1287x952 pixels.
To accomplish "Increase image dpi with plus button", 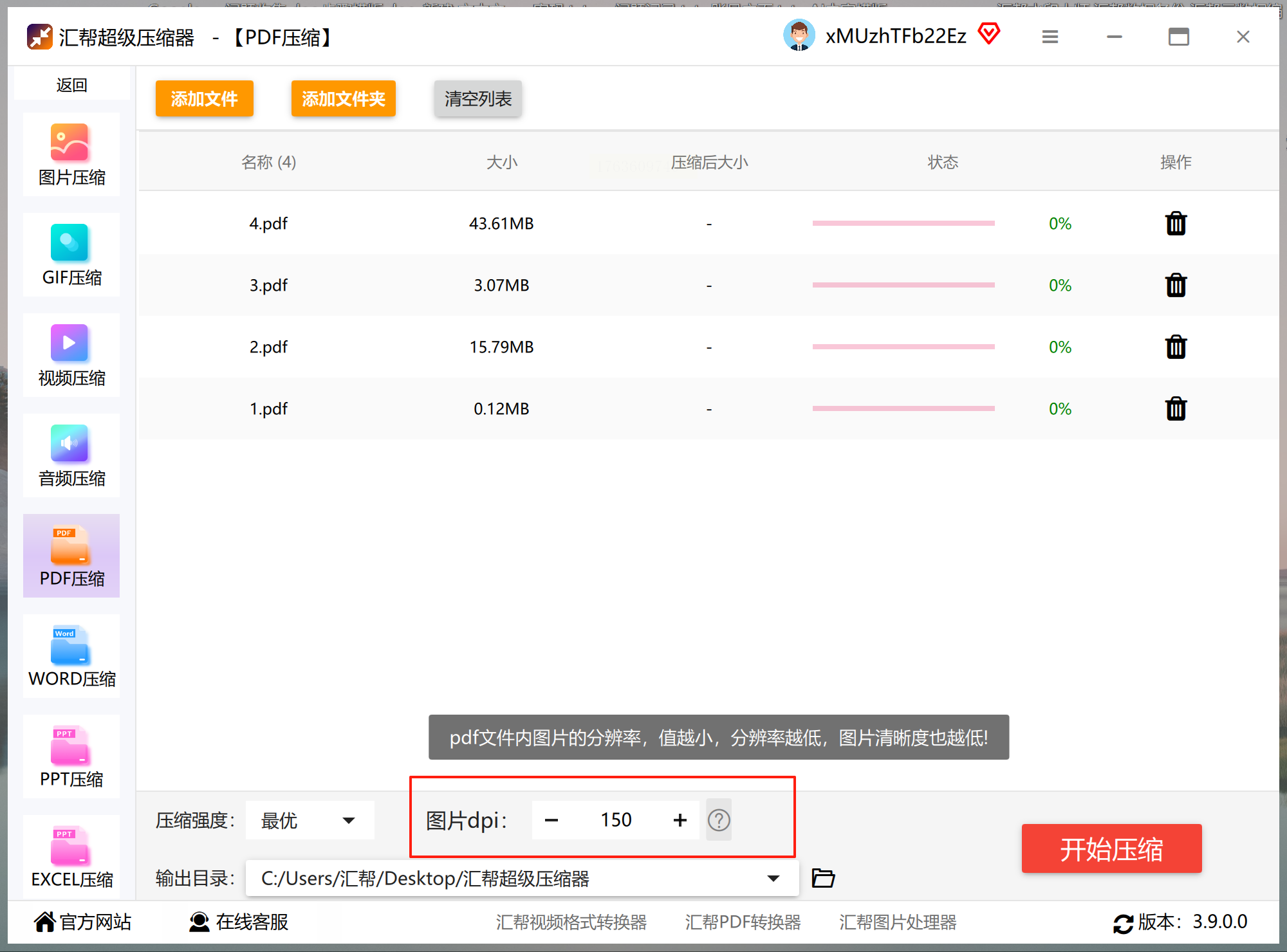I will click(x=680, y=820).
